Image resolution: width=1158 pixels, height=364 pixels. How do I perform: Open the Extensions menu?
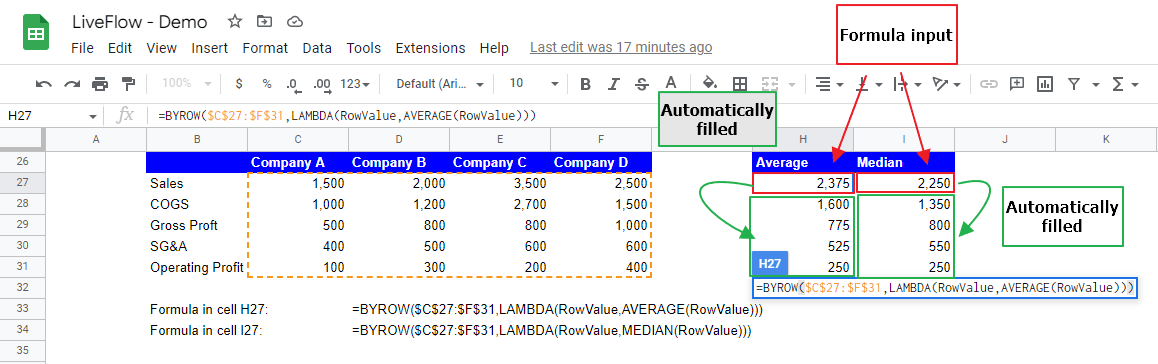pyautogui.click(x=431, y=48)
